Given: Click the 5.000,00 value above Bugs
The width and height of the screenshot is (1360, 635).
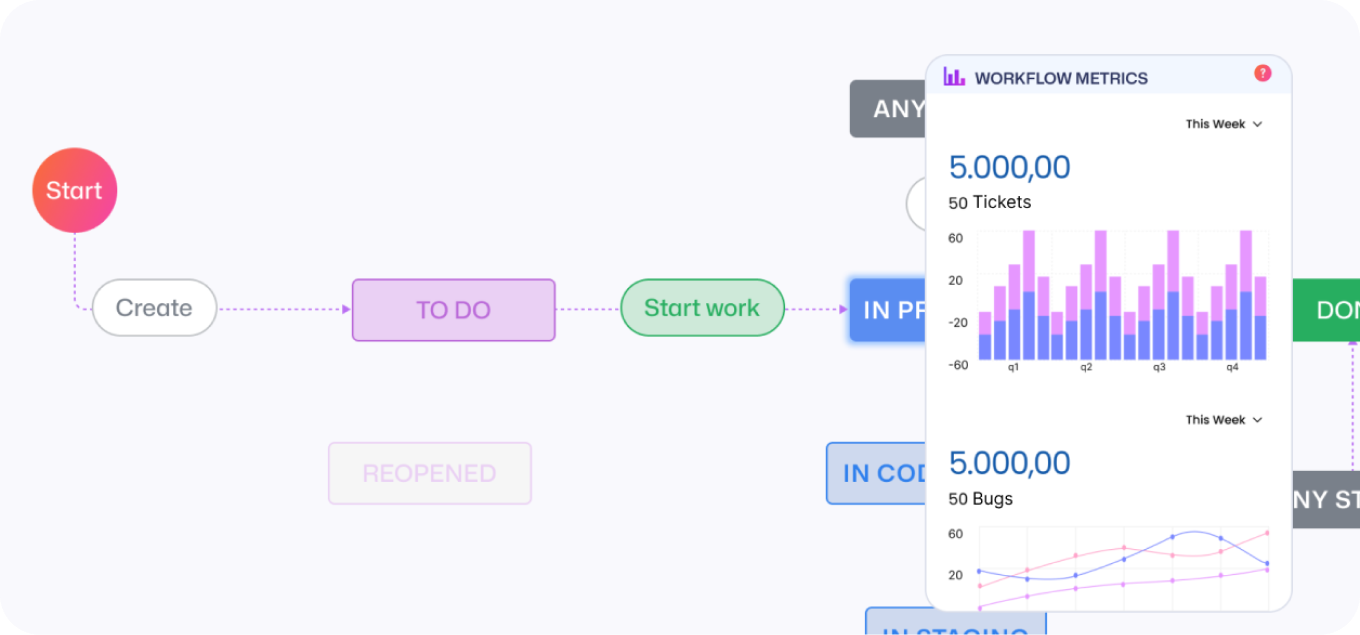Looking at the screenshot, I should coord(1009,463).
